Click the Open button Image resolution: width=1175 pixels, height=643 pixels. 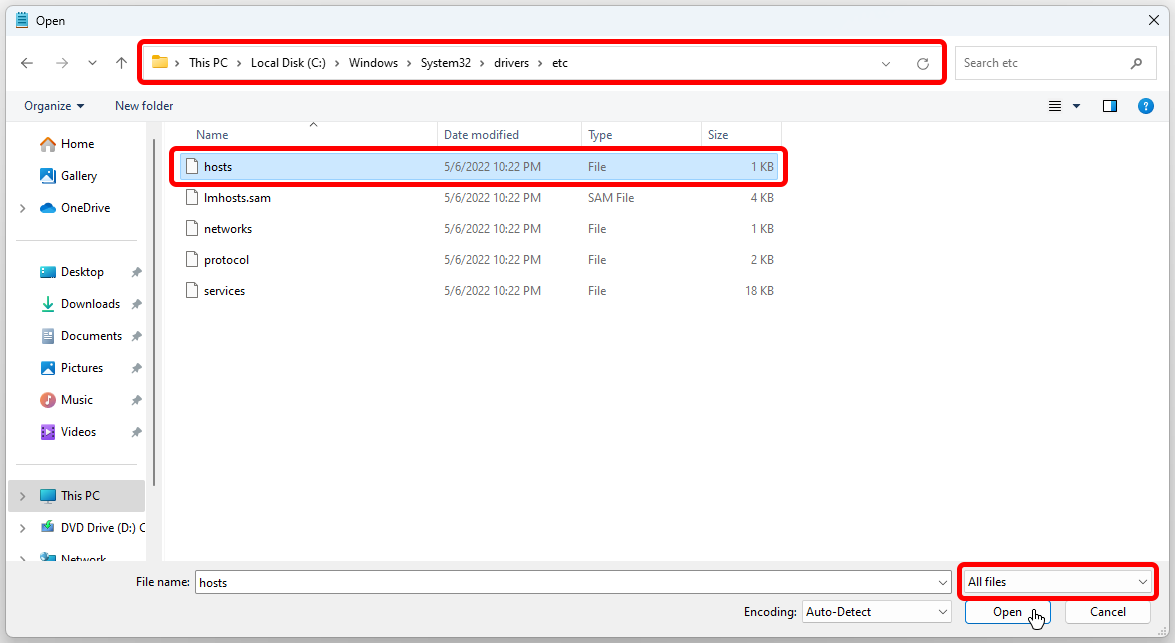click(1007, 611)
